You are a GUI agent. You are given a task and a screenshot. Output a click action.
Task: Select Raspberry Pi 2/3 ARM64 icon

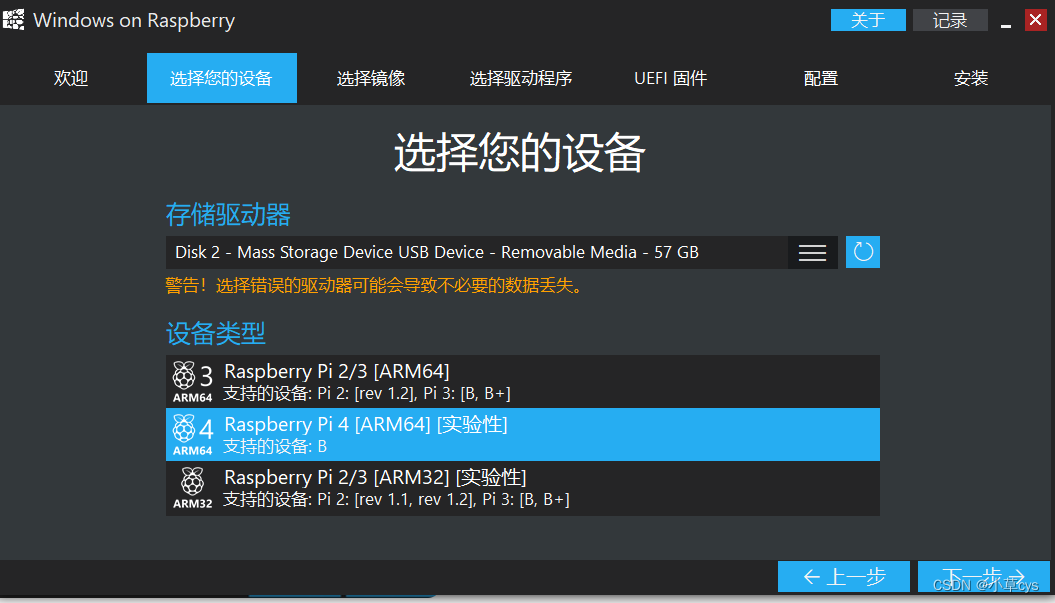coord(192,382)
